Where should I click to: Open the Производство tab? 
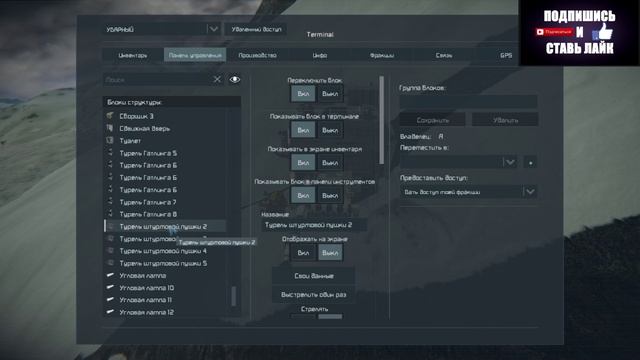coord(258,55)
